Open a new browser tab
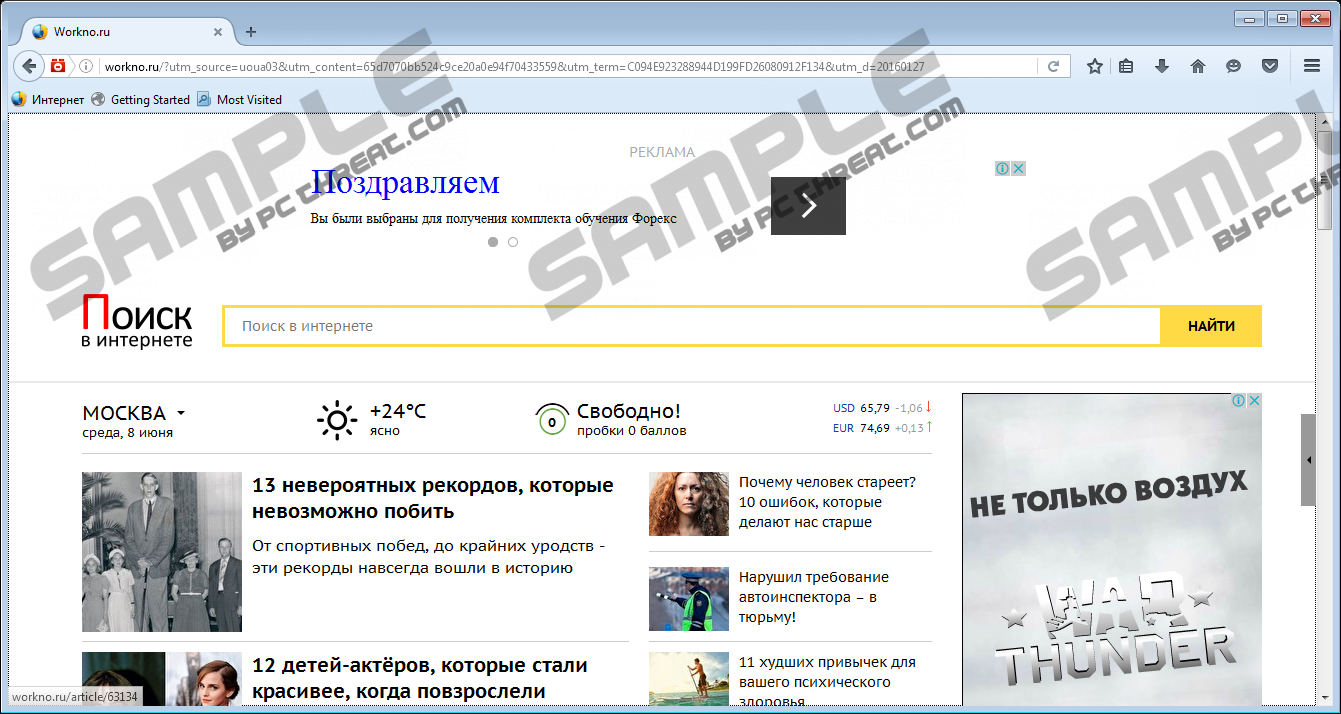Screen dimensions: 1341x714 (251, 32)
